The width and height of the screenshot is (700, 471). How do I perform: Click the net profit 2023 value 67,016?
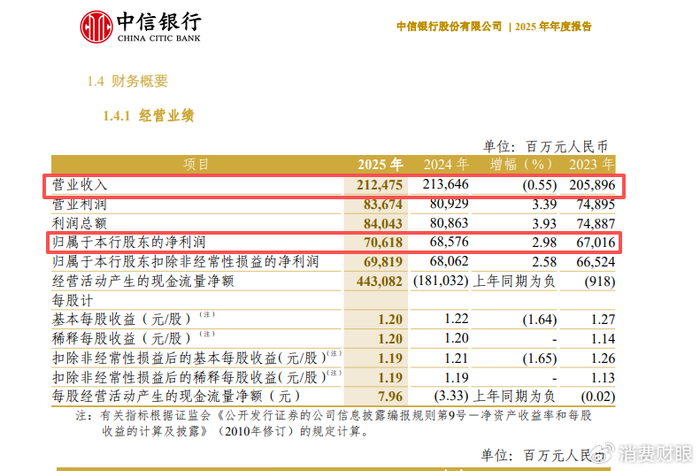pos(596,242)
